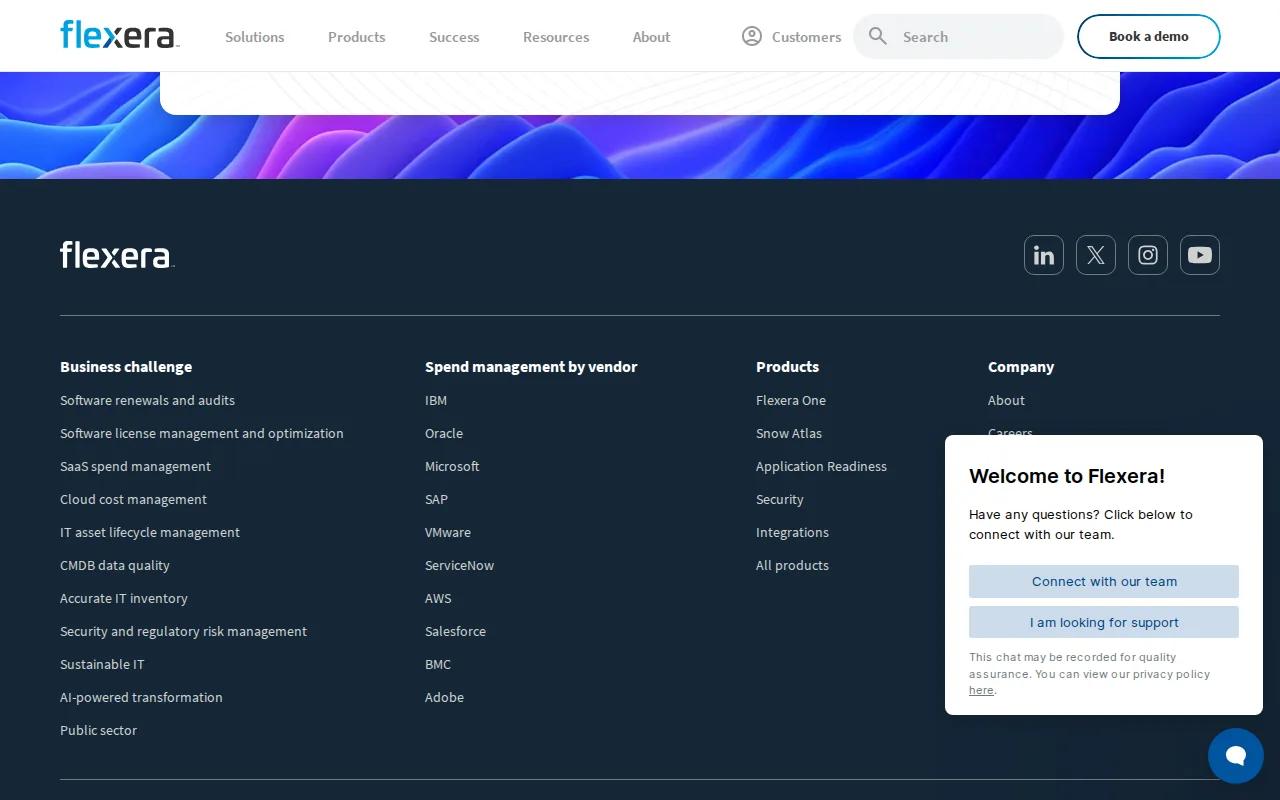Click the Products footer column heading
The image size is (1280, 800).
[x=787, y=367]
